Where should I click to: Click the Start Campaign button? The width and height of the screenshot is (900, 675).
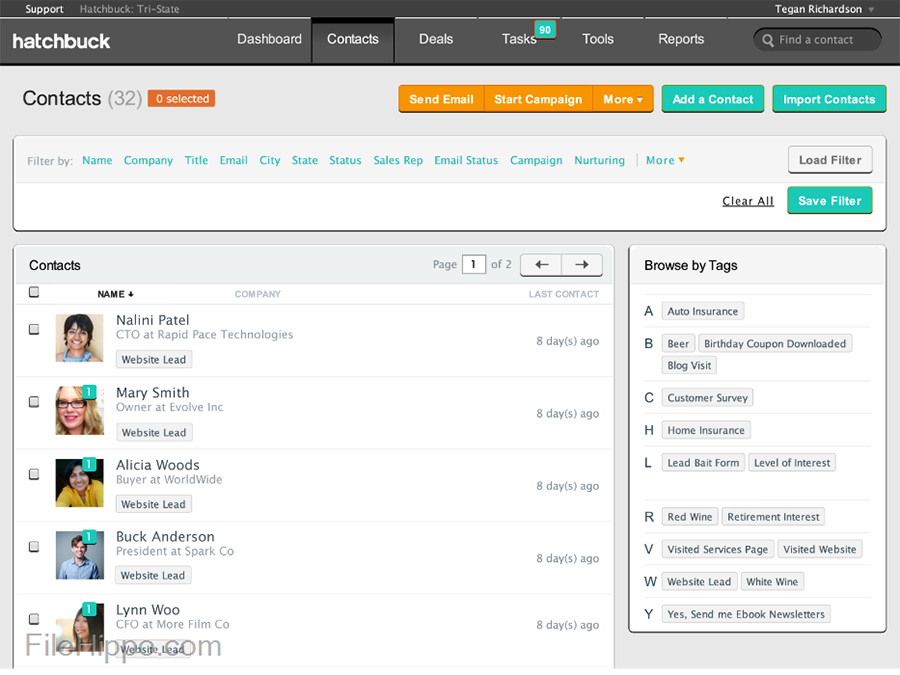[x=538, y=99]
